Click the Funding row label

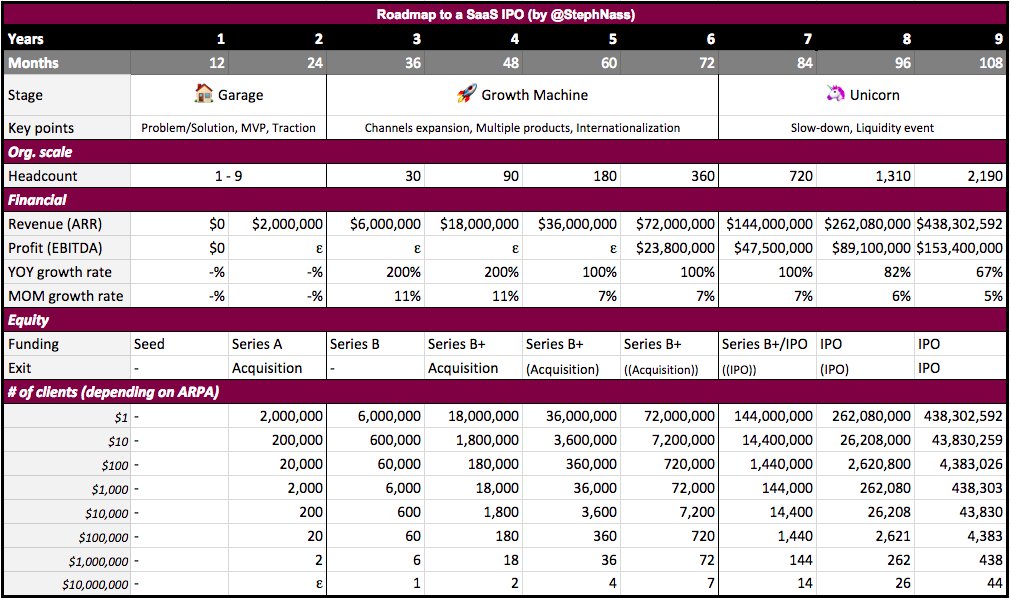point(67,344)
